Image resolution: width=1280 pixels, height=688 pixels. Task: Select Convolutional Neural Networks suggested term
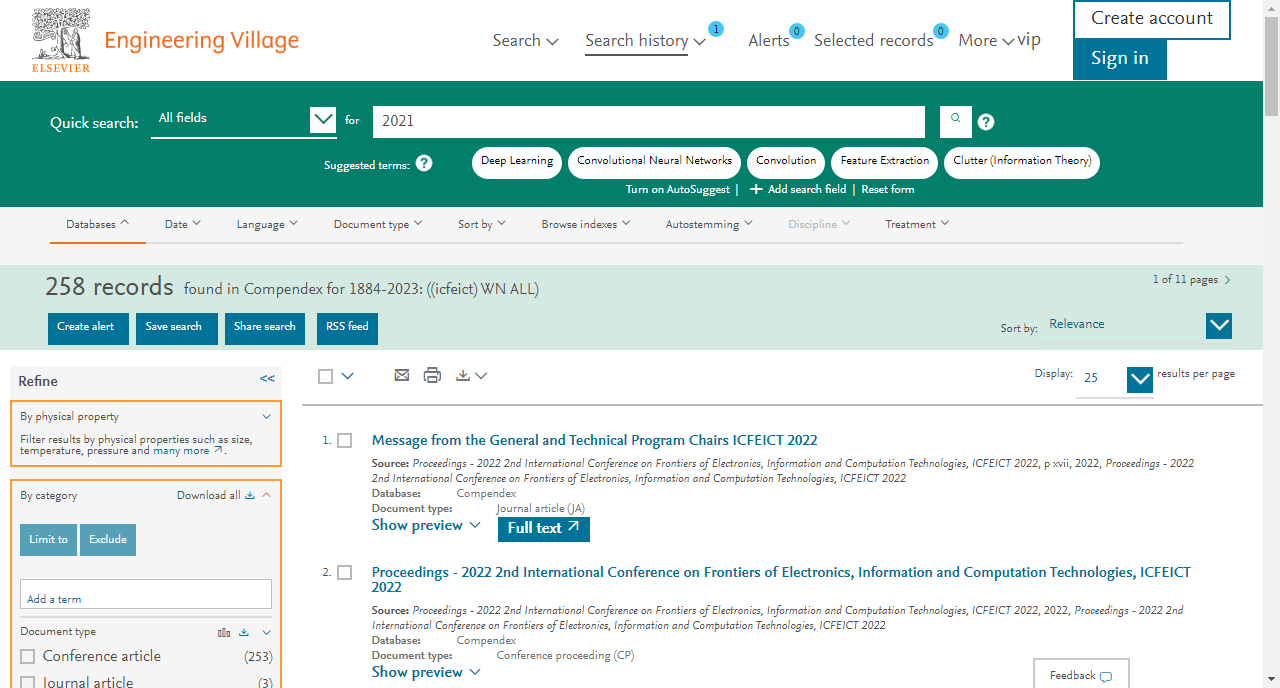(655, 163)
